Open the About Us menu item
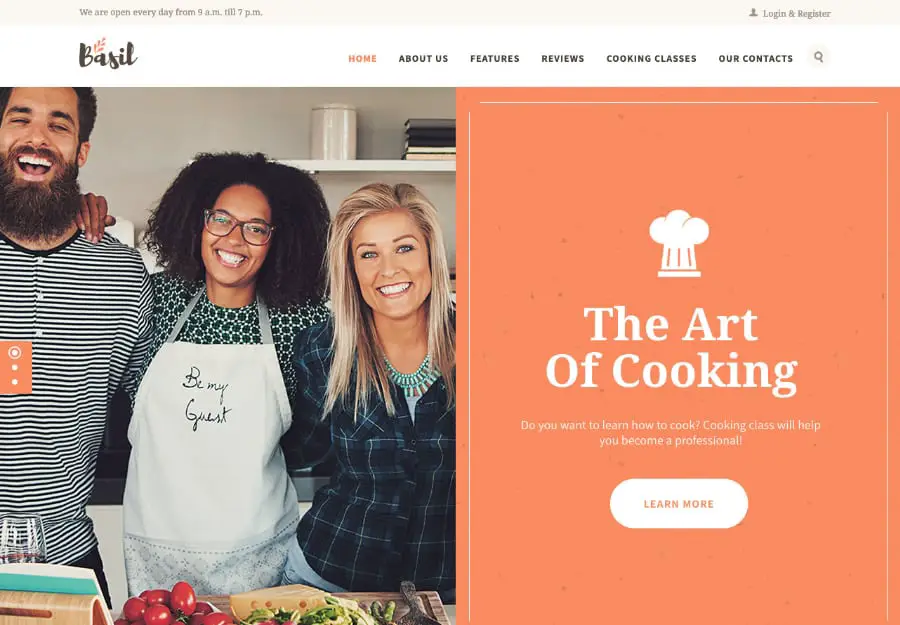Screen dimensions: 900x625 click(x=423, y=59)
